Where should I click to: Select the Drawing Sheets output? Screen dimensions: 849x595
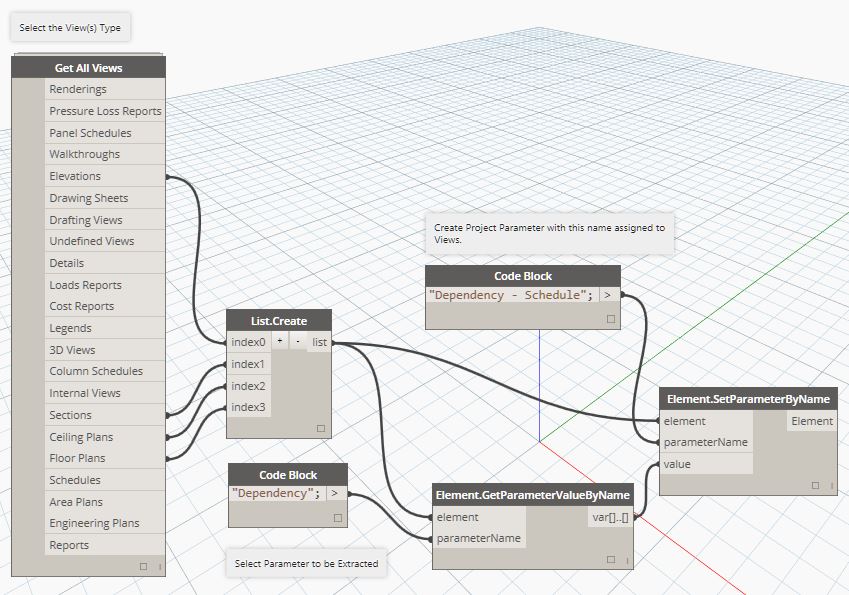[105, 198]
